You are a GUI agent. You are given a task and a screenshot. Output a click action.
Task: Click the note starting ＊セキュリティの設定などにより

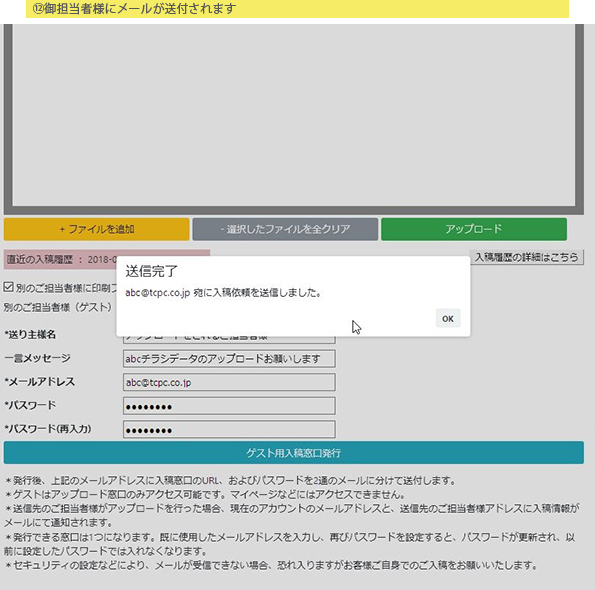tap(271, 565)
